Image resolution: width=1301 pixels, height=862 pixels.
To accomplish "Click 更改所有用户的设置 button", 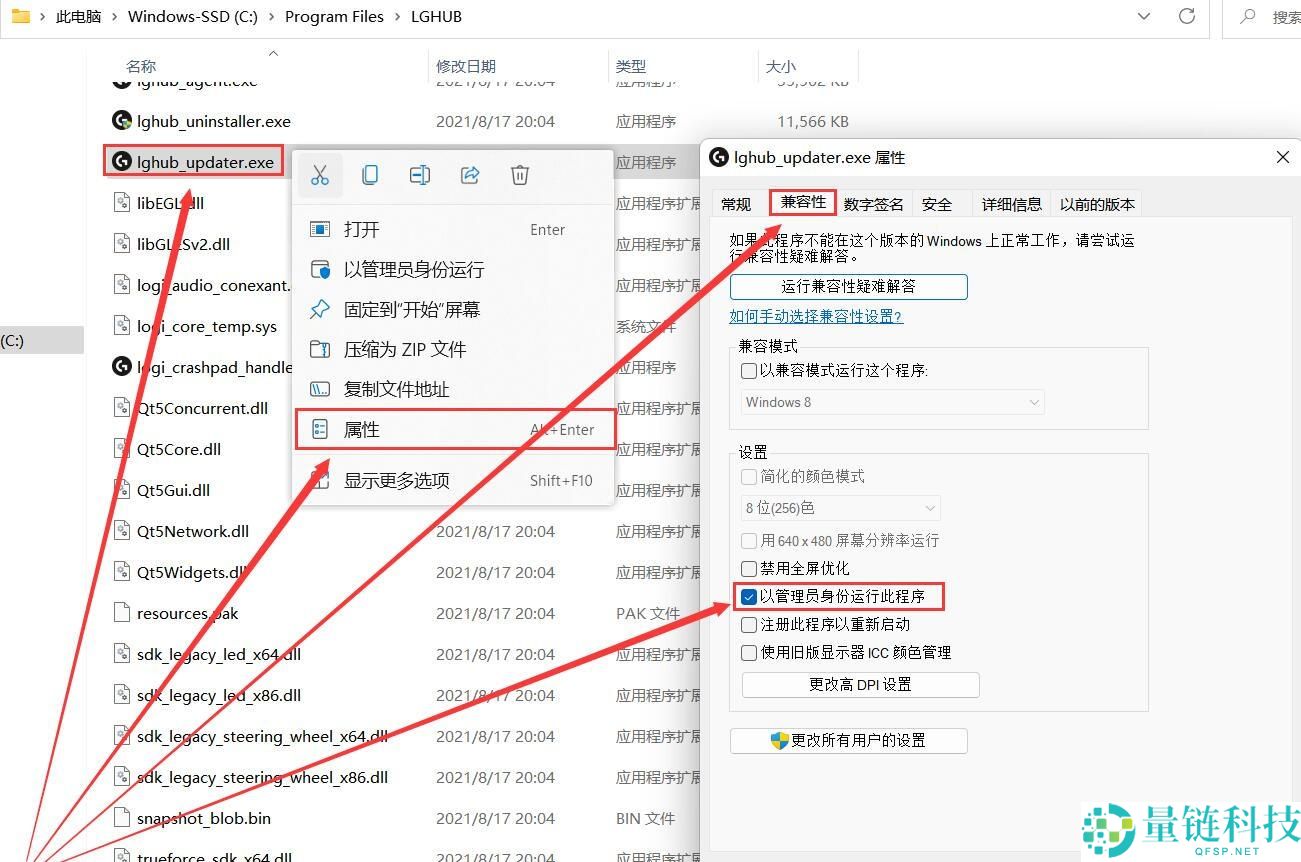I will pos(849,740).
